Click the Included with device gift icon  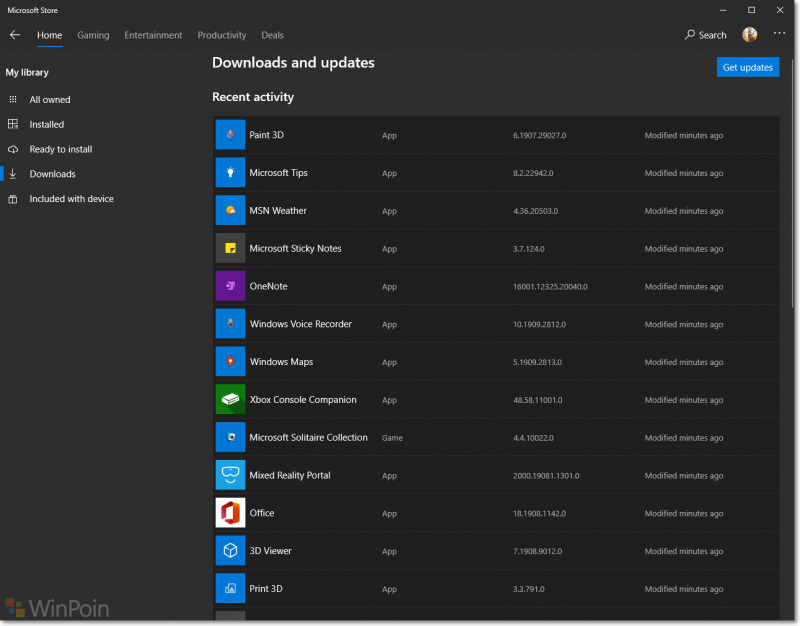(13, 198)
